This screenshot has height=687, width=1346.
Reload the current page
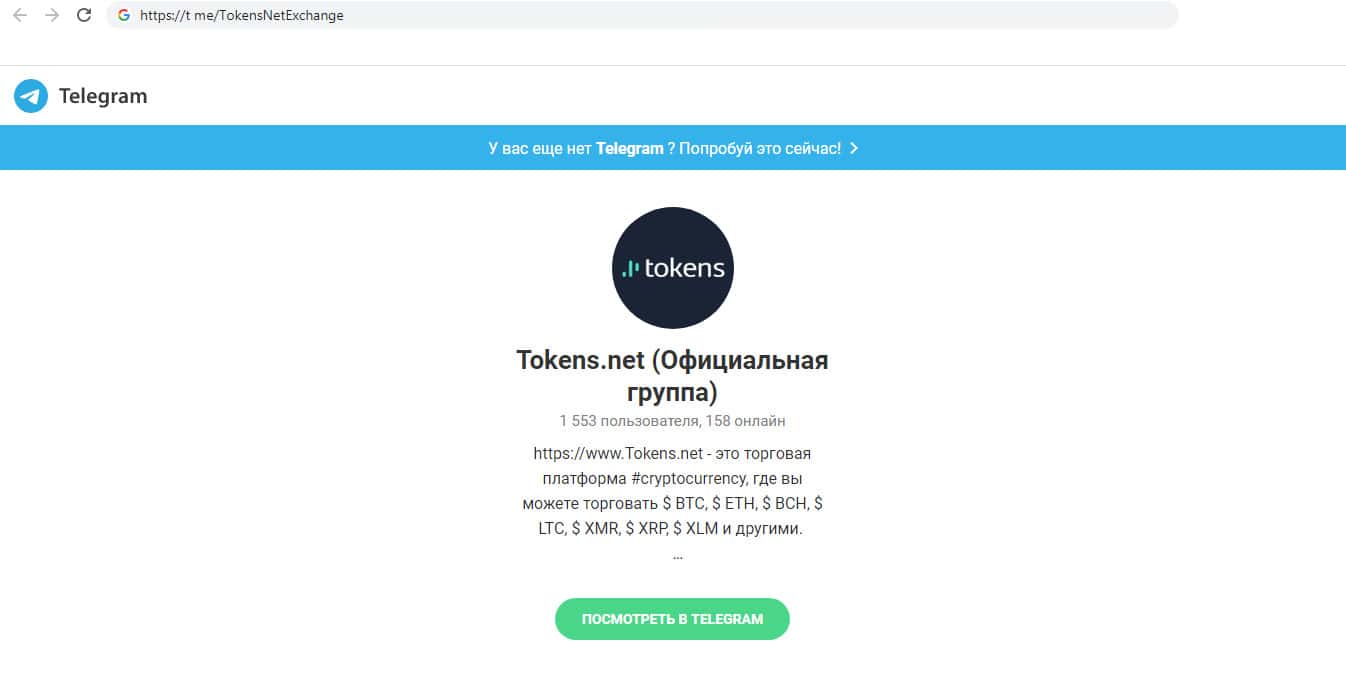coord(84,15)
